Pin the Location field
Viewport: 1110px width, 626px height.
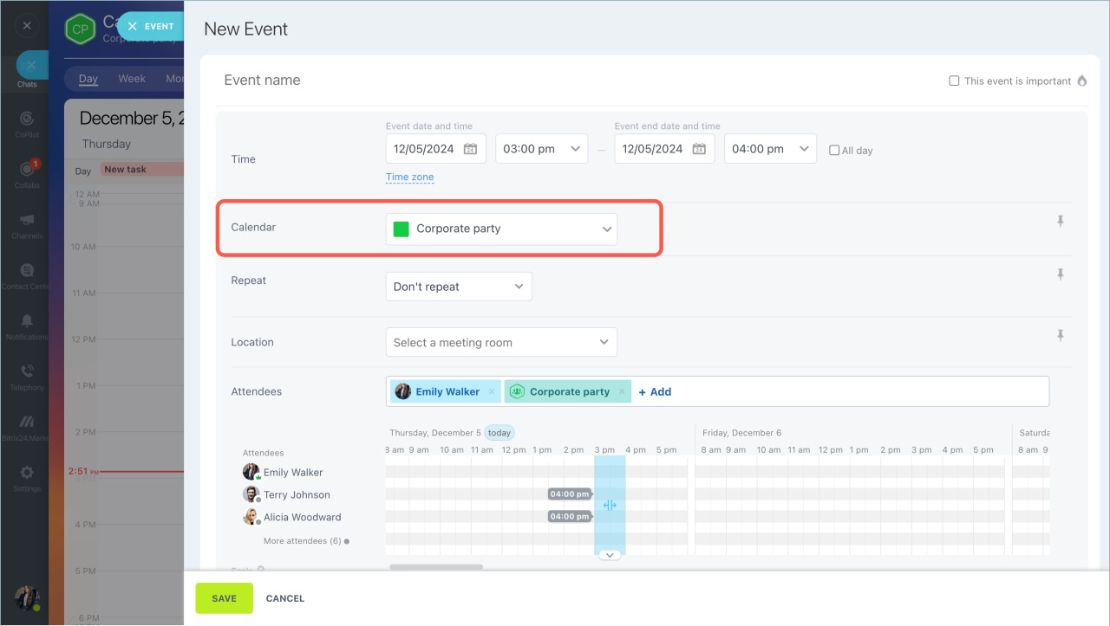pos(1060,335)
